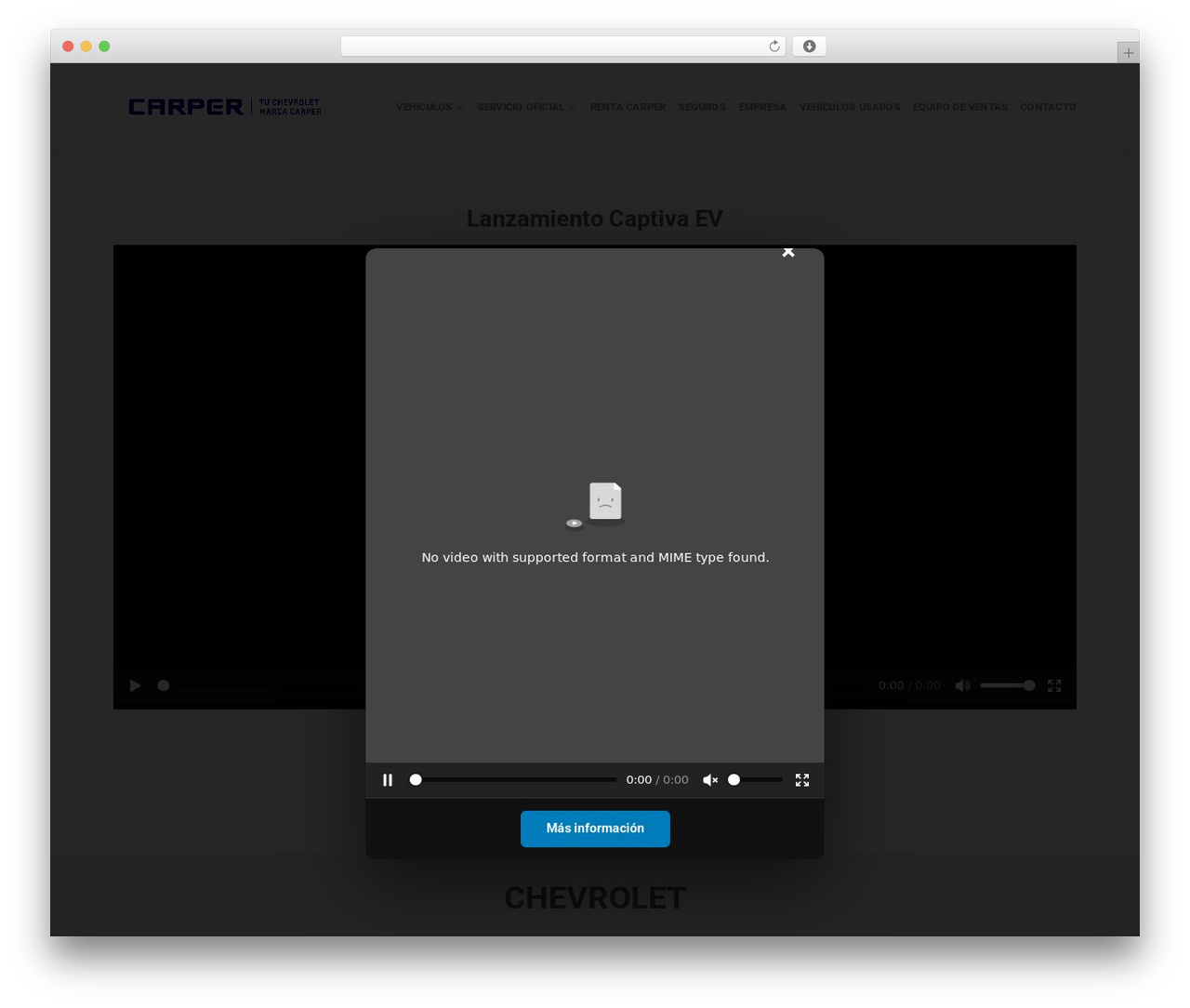Visit the Equipo de Ventas page

[x=960, y=107]
